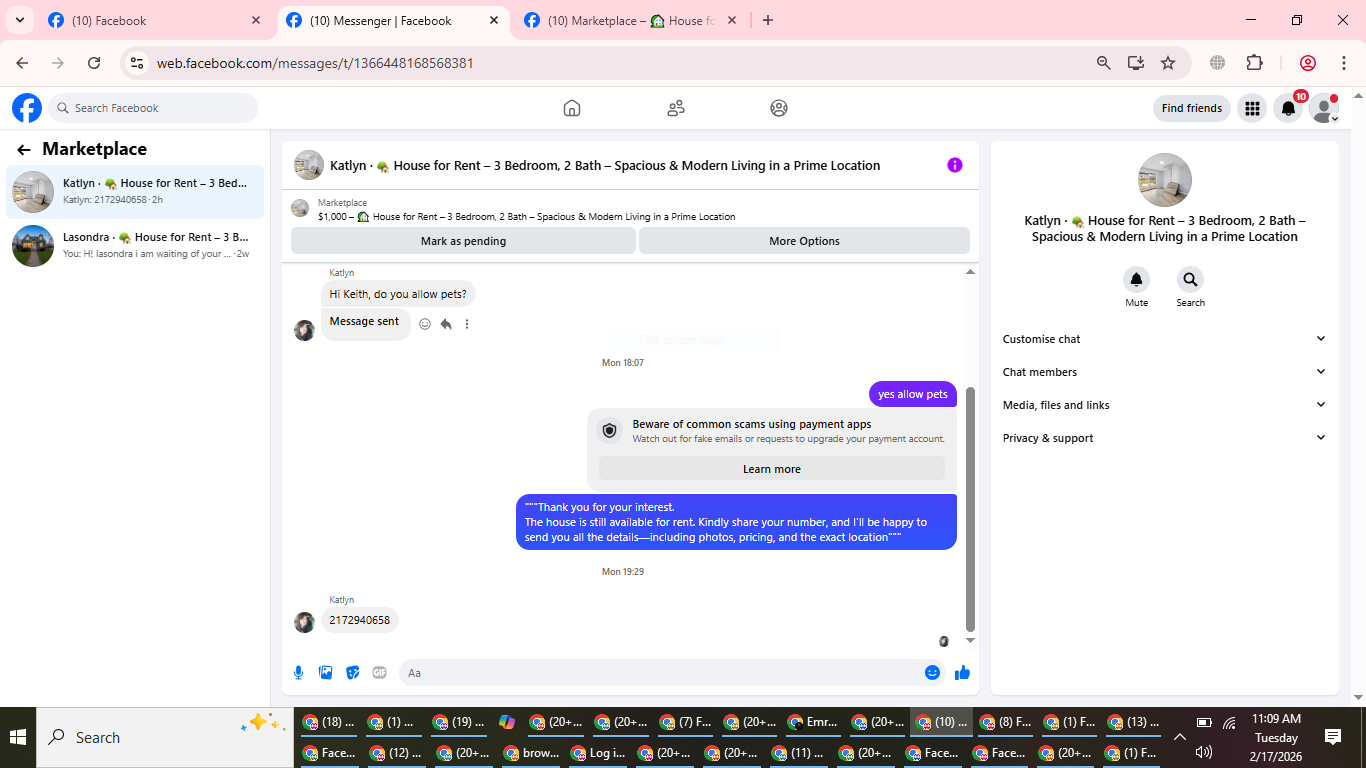Open the GIF picker
The width and height of the screenshot is (1366, 768).
[x=379, y=673]
